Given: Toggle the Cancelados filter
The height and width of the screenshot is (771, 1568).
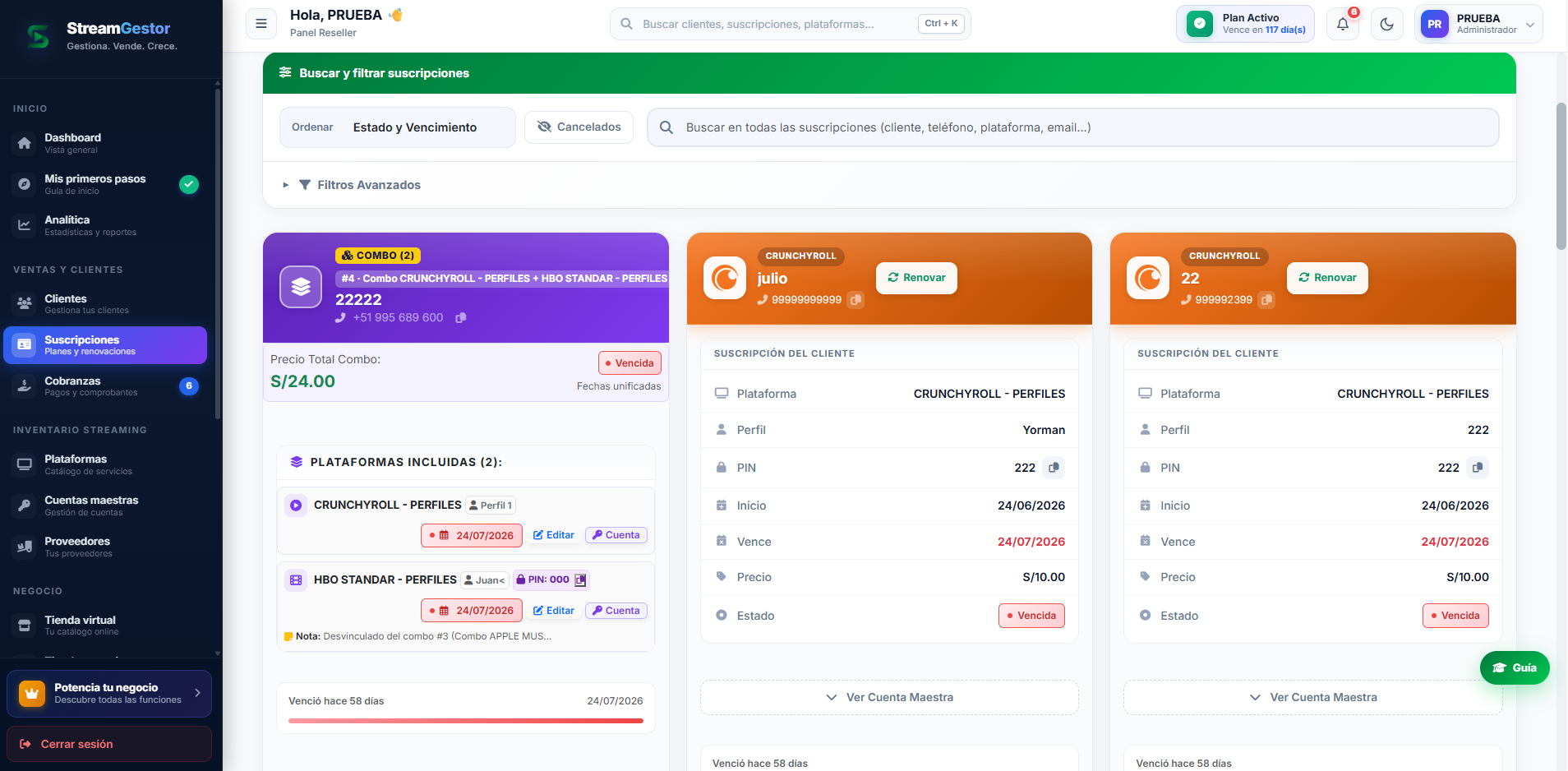Looking at the screenshot, I should 579,127.
